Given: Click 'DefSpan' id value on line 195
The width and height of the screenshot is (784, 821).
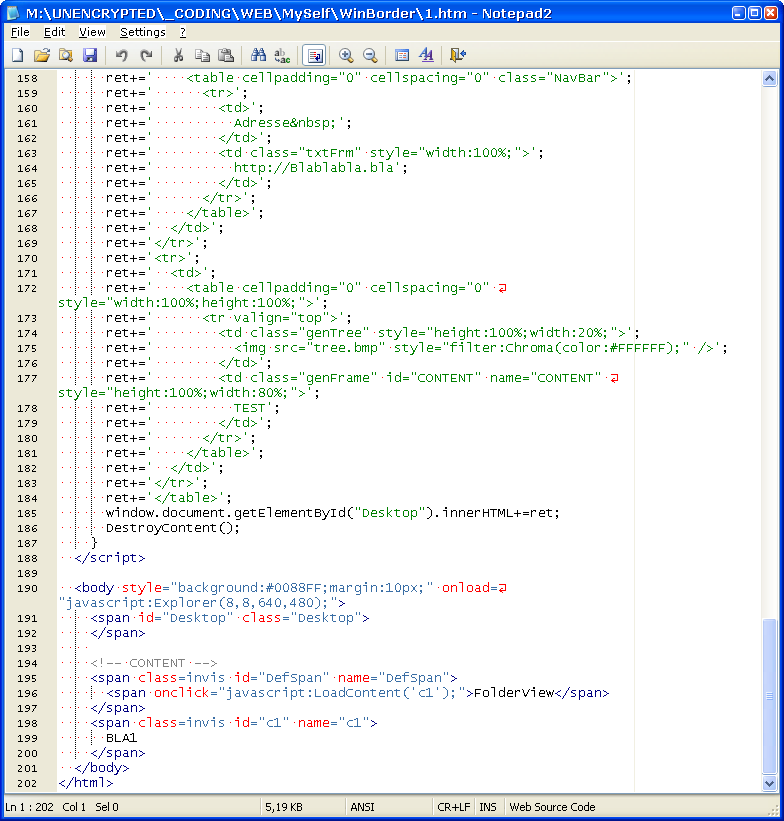Looking at the screenshot, I should [293, 678].
